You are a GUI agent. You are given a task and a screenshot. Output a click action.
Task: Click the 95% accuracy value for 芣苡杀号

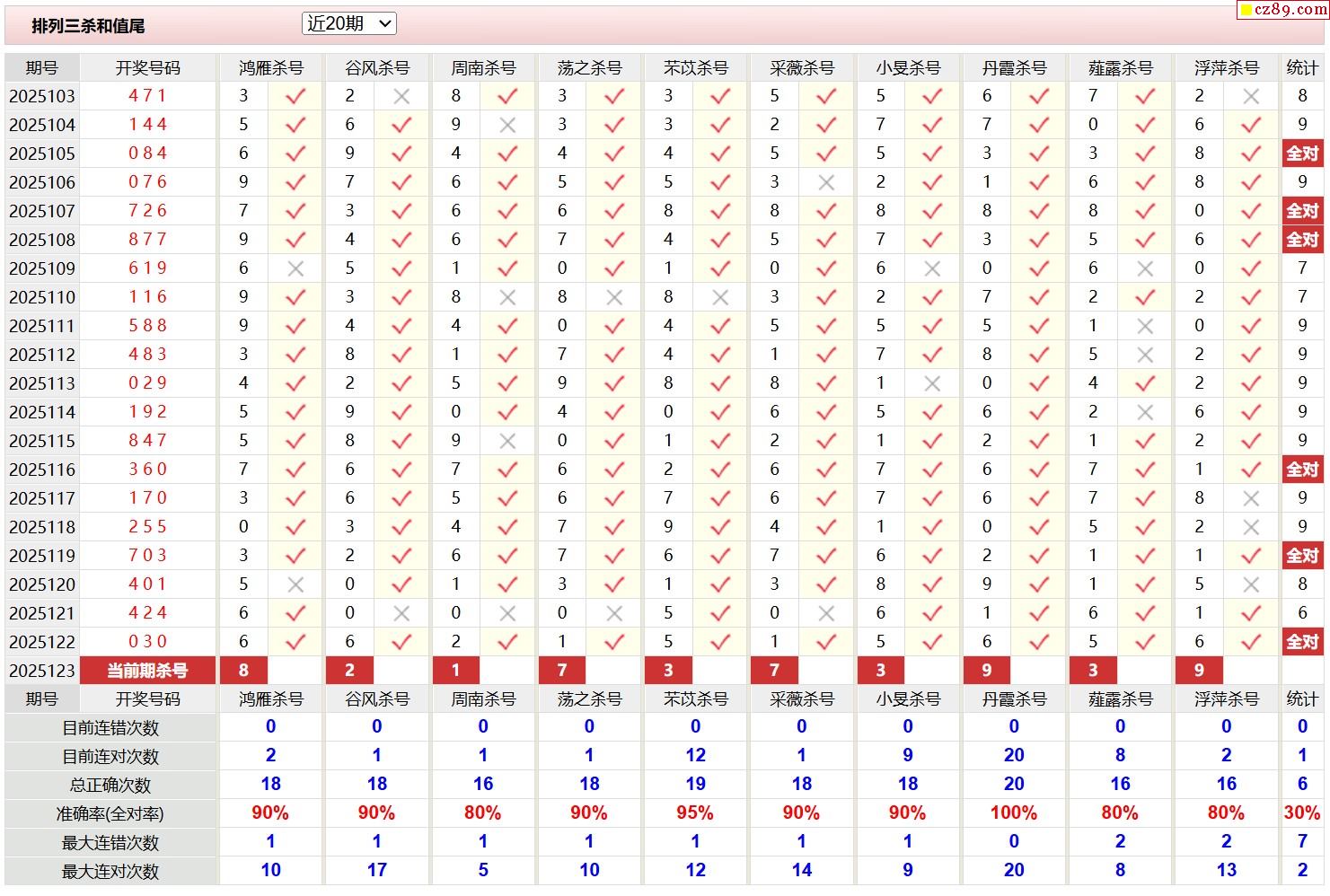[695, 813]
